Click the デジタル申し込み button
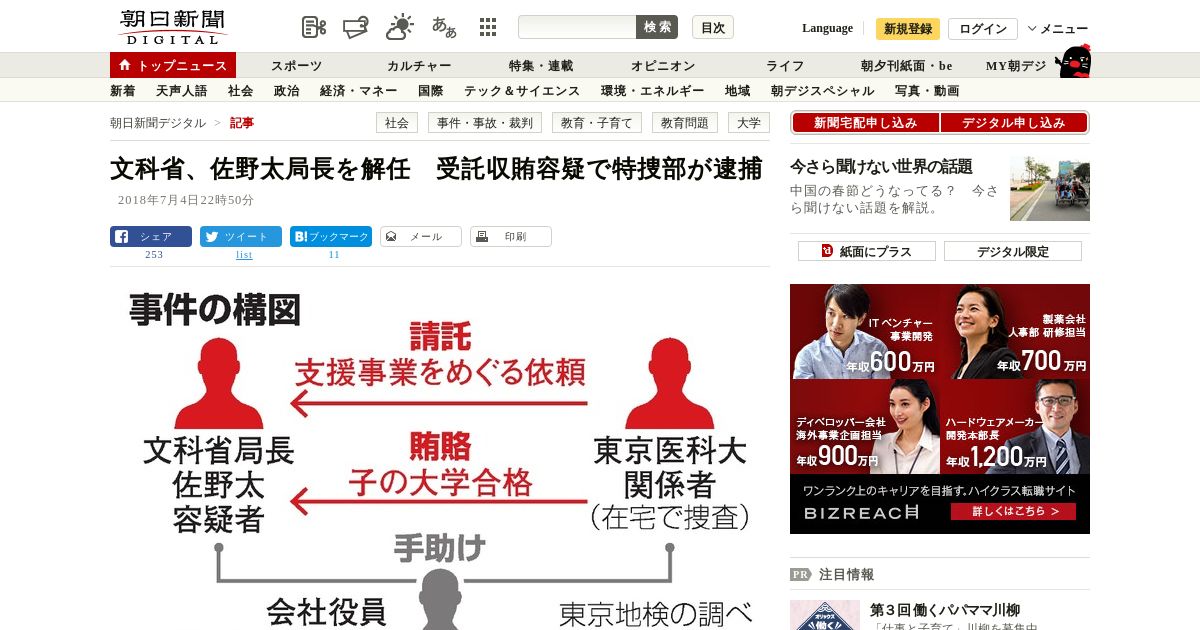Viewport: 1200px width, 630px height. coord(1014,123)
